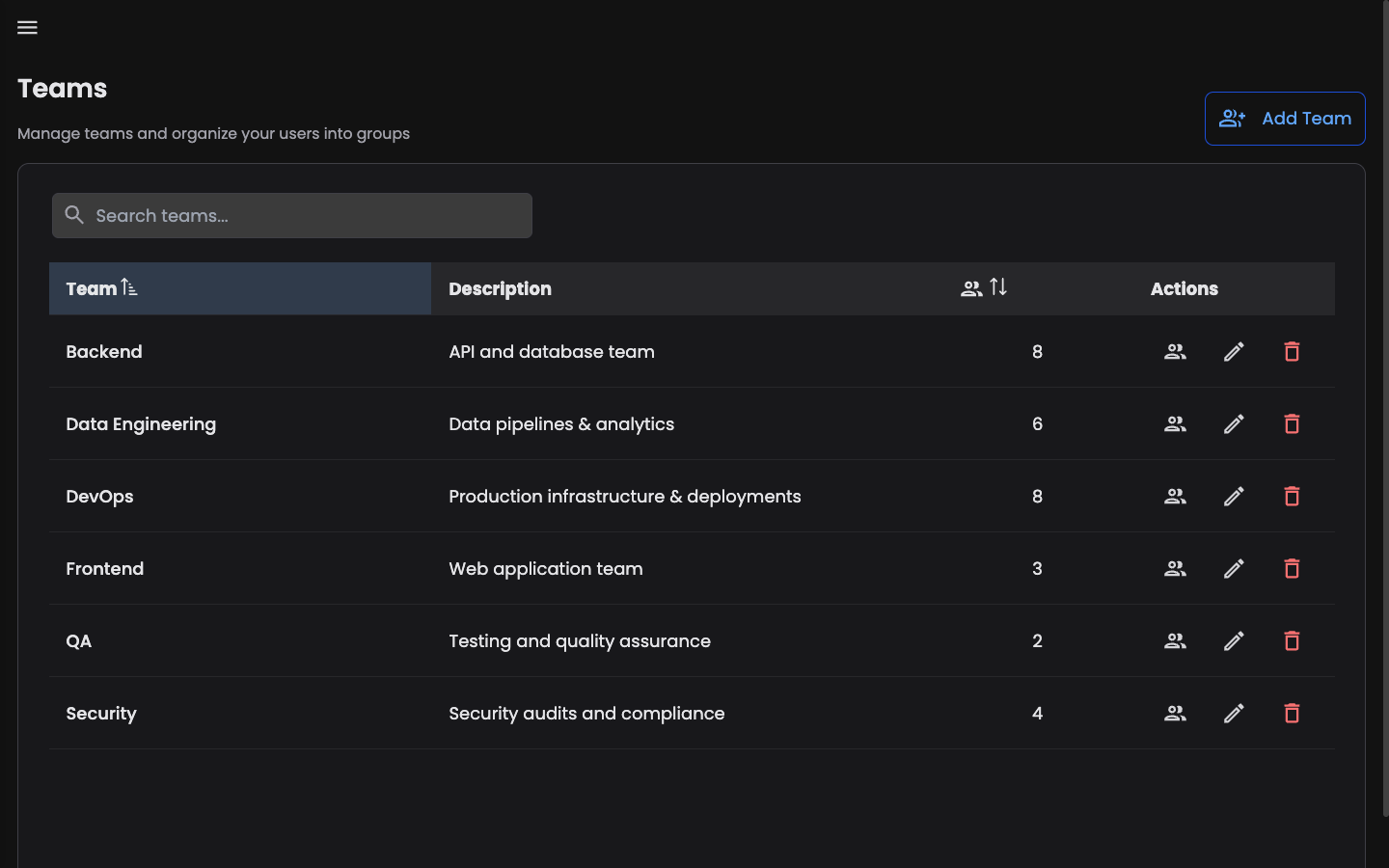1389x868 pixels.
Task: Toggle the Team column sort order
Action: (x=101, y=288)
